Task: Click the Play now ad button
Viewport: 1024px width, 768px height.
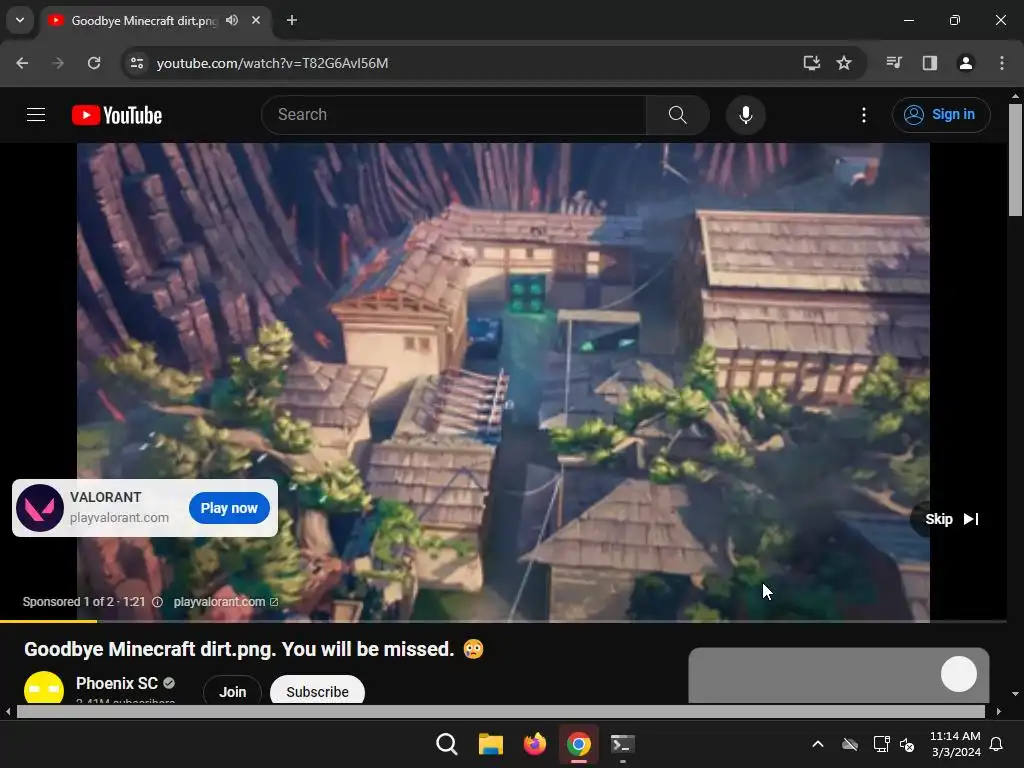Action: [229, 507]
